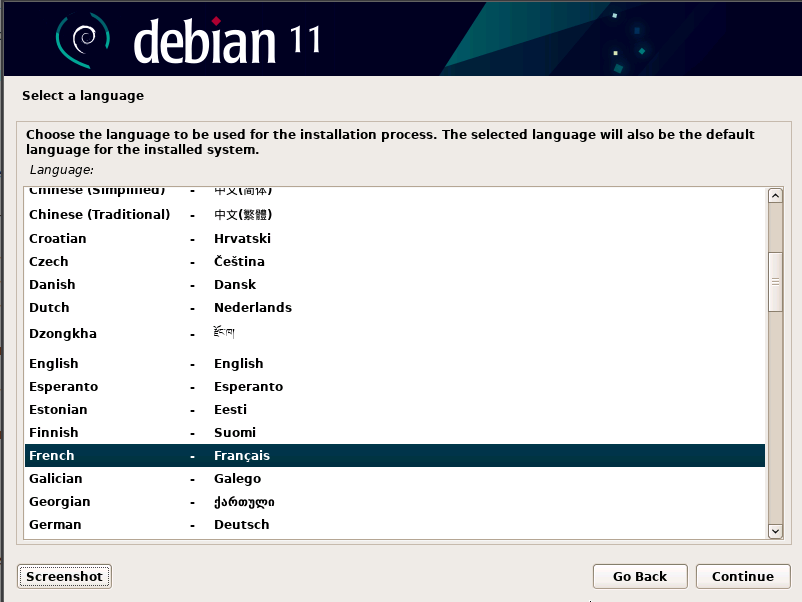Select Georgian language entry
The image size is (802, 602).
60,502
